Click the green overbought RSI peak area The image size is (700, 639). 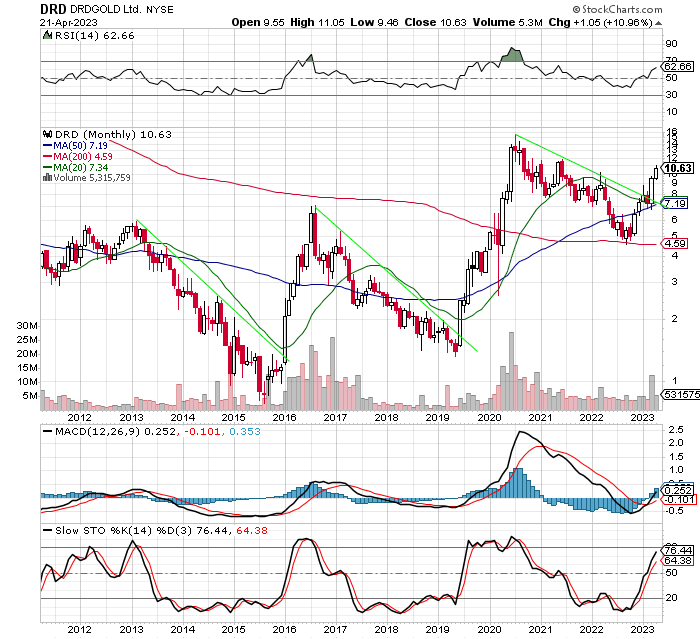516,53
